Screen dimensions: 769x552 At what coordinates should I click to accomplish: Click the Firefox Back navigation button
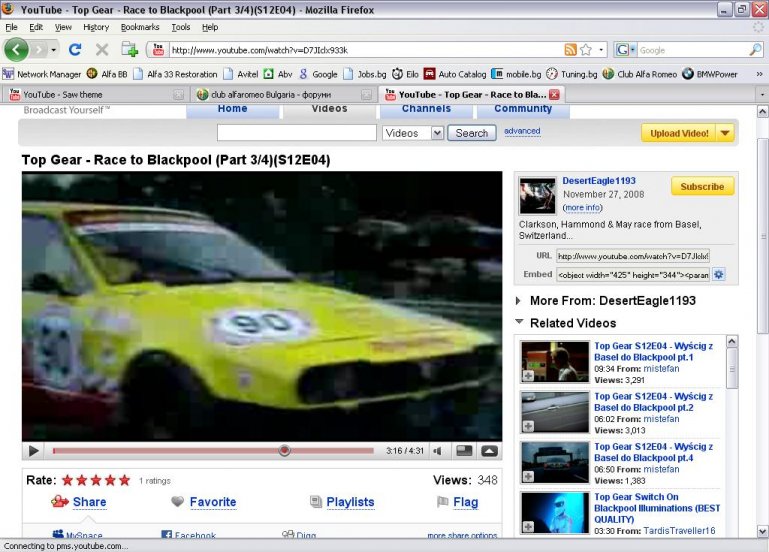tap(16, 49)
